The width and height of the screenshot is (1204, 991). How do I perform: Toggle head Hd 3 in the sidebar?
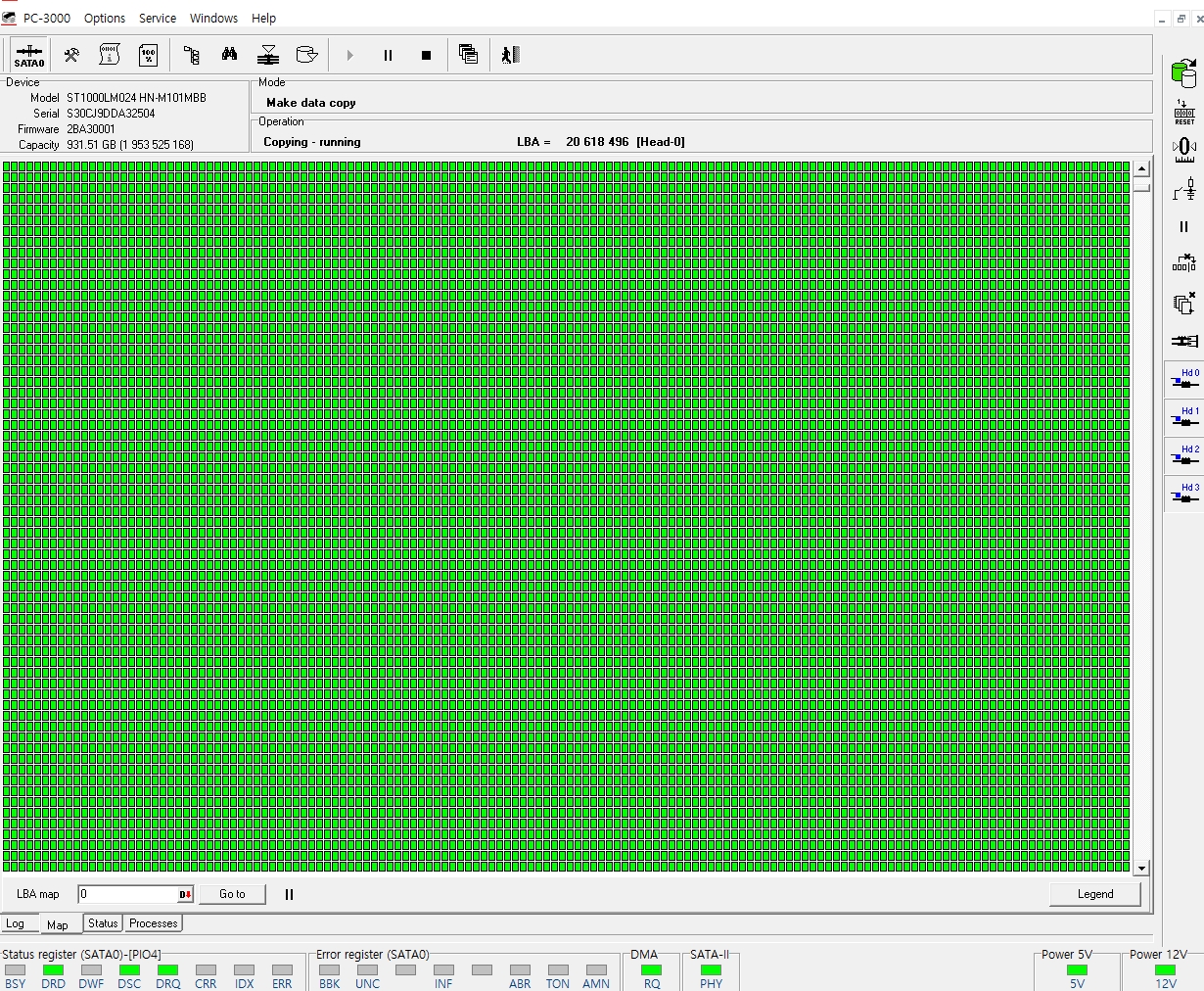click(1184, 495)
